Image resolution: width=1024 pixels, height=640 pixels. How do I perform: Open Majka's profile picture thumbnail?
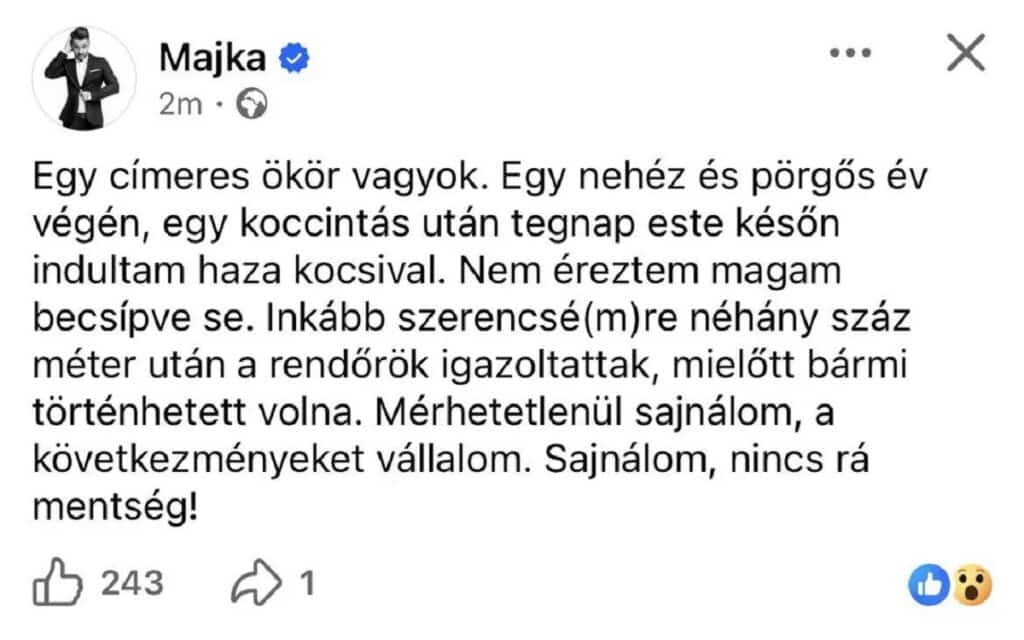click(x=85, y=70)
